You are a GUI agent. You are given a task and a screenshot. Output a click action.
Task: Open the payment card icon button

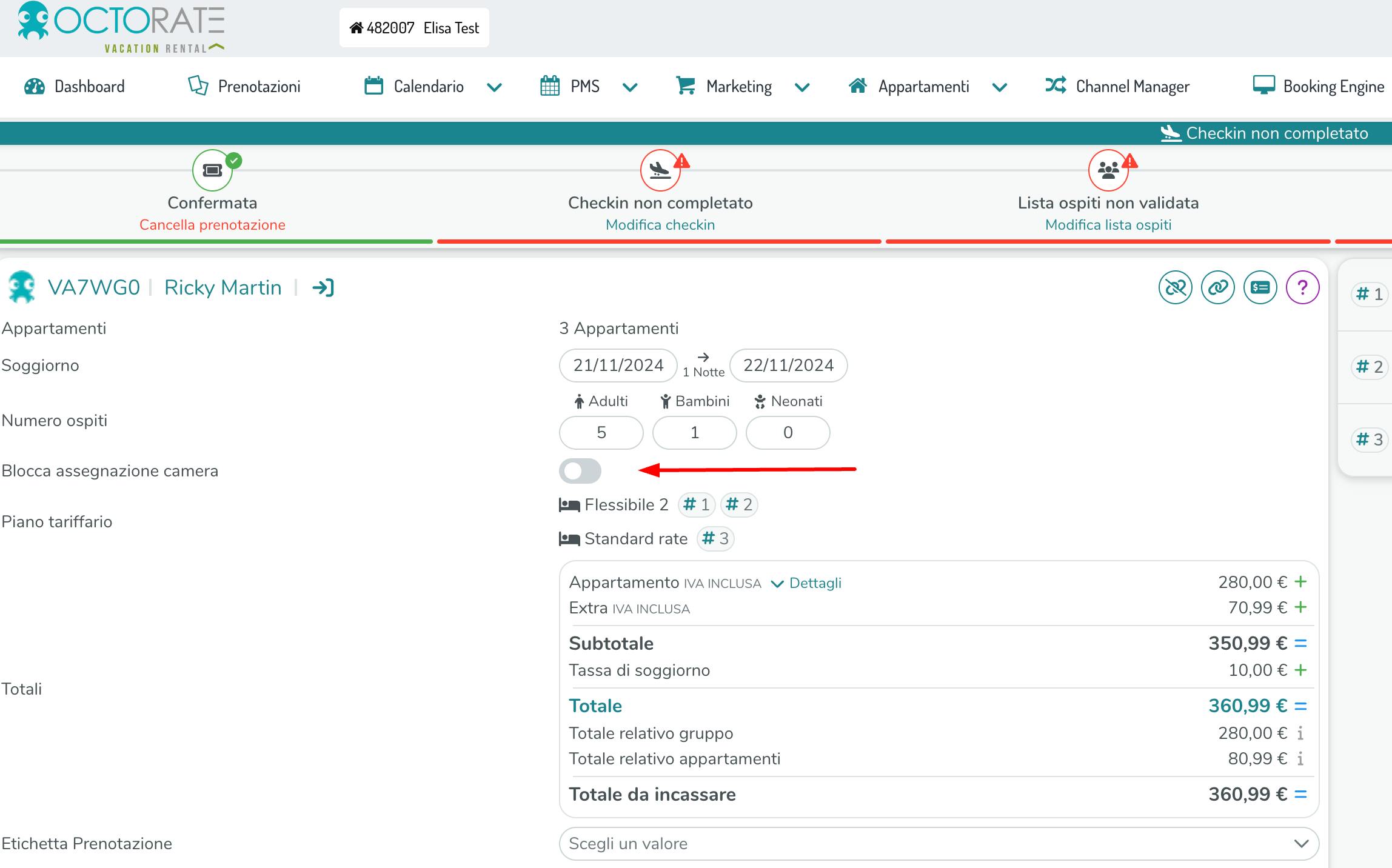pyautogui.click(x=1260, y=287)
